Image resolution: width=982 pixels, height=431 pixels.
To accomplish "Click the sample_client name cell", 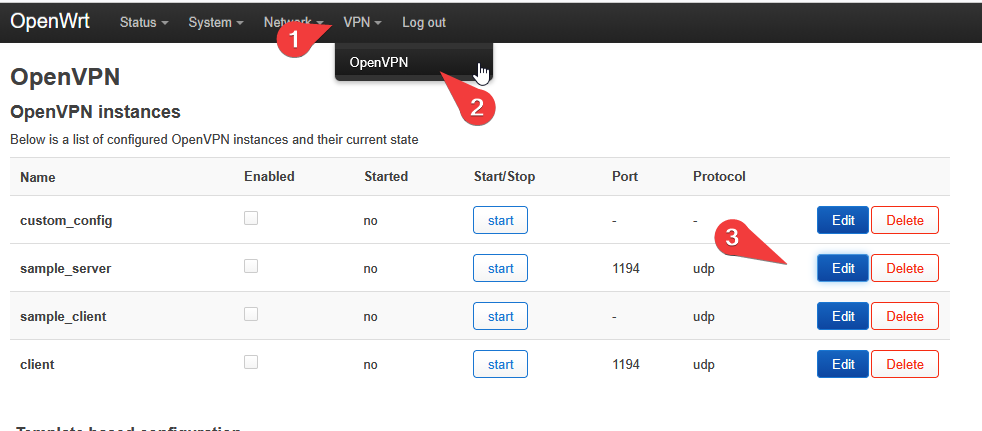I will [x=63, y=317].
